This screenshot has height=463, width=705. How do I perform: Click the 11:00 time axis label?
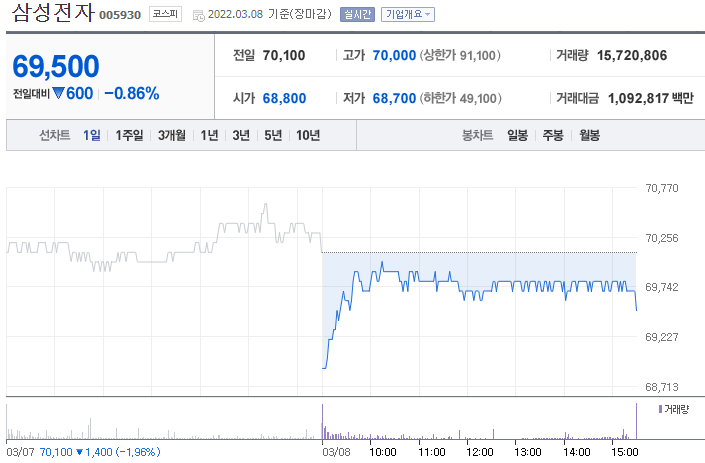click(x=432, y=452)
